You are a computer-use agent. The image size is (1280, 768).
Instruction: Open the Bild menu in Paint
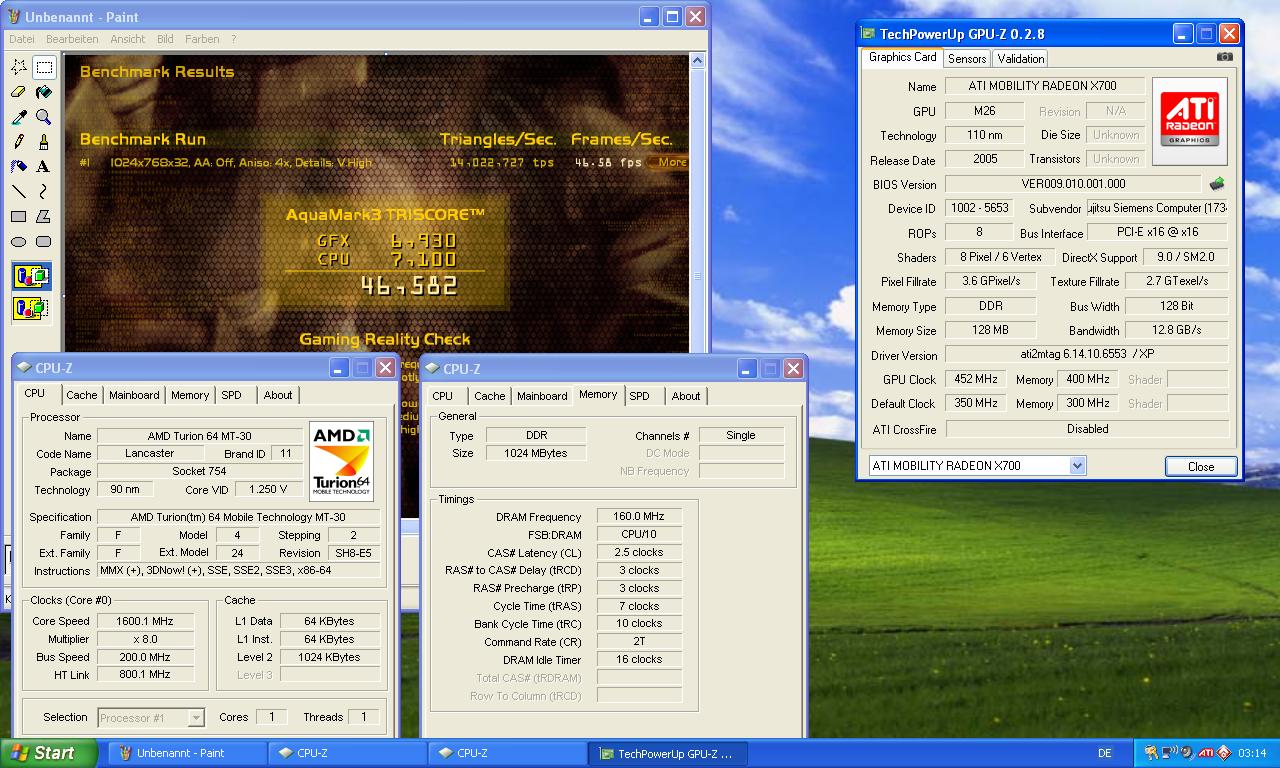coord(165,39)
